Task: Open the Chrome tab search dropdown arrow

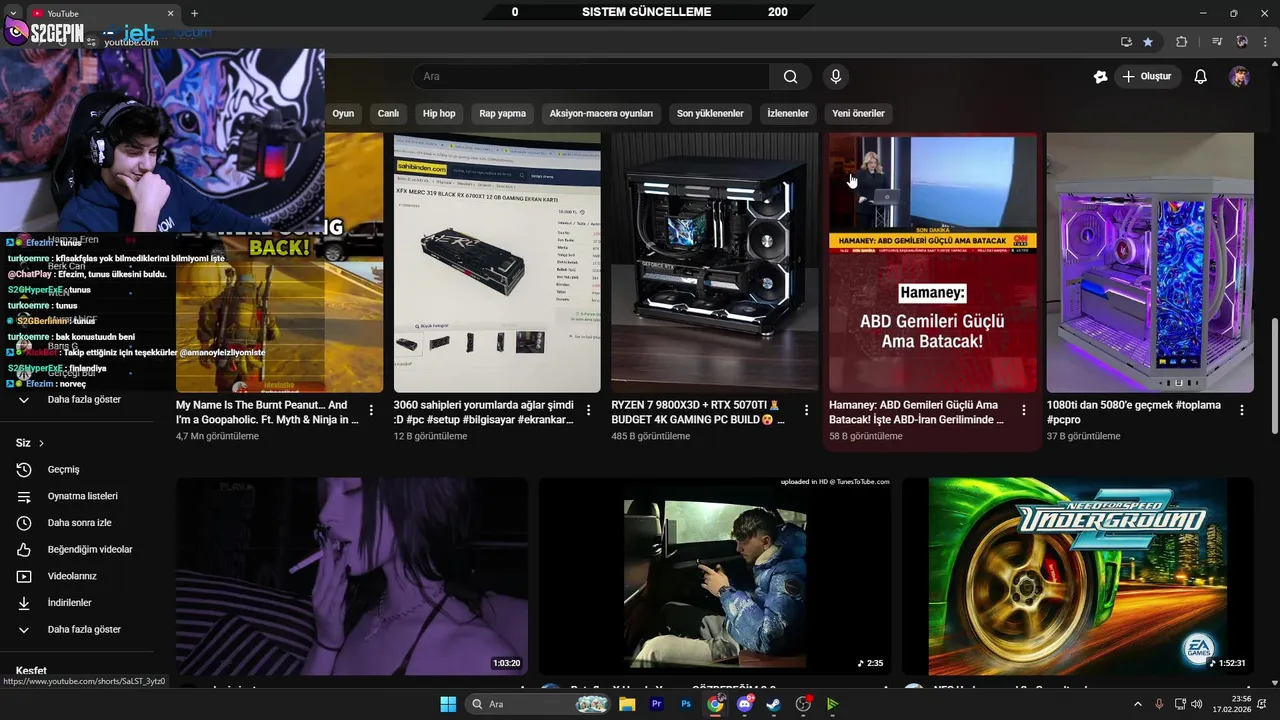Action: [x=12, y=13]
